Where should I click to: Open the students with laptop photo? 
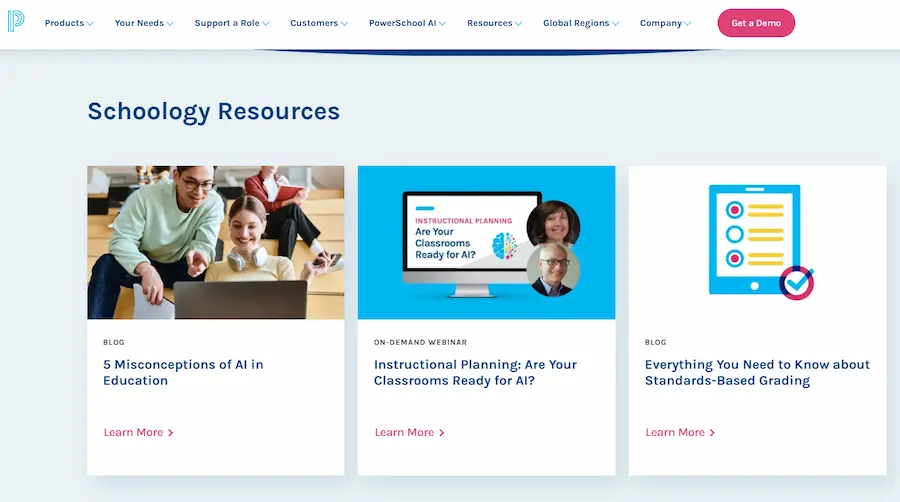click(216, 242)
